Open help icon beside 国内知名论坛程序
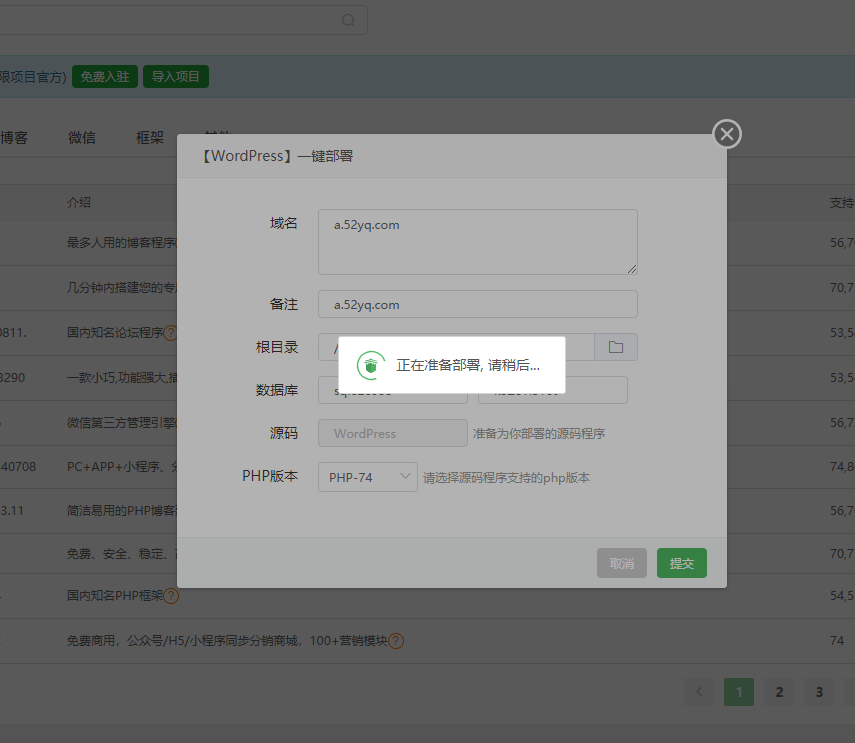The height and width of the screenshot is (743, 855). [171, 333]
